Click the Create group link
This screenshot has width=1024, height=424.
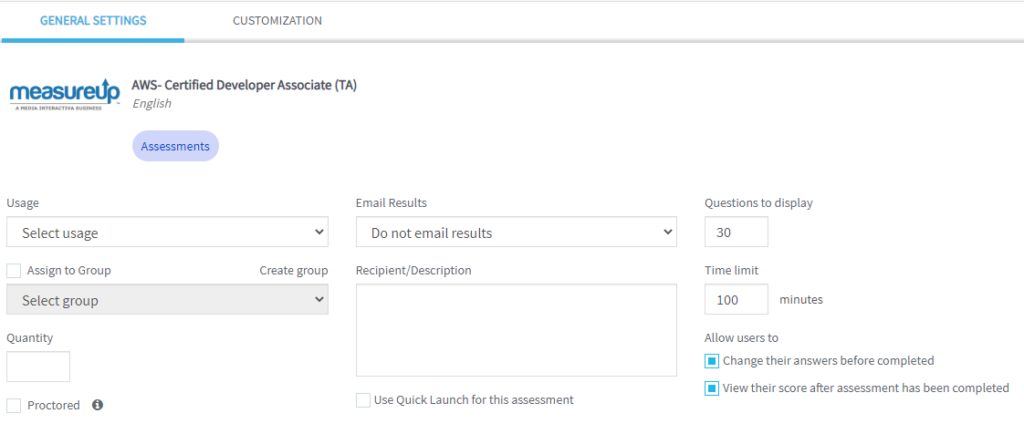(294, 270)
